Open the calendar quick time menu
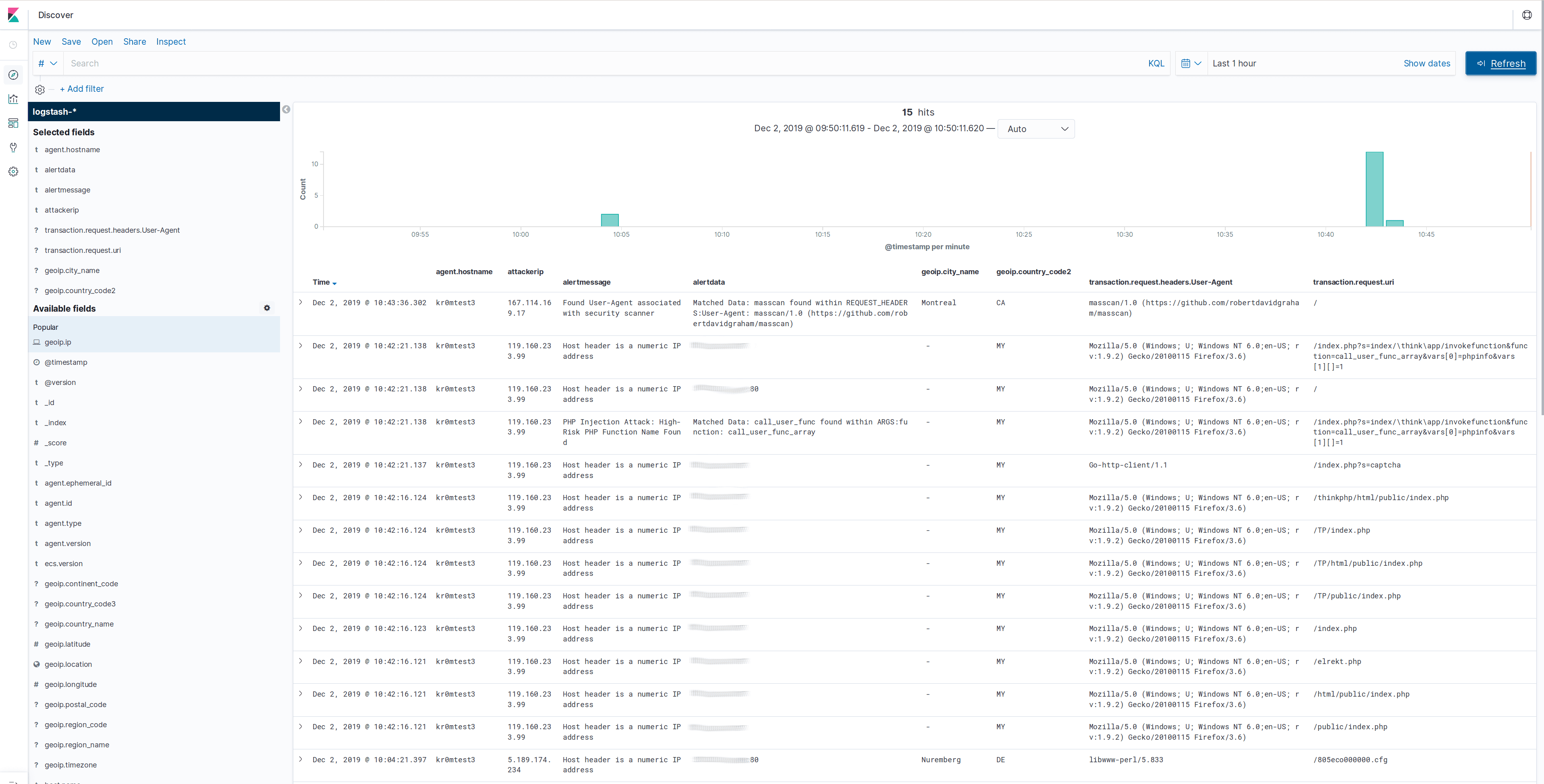The image size is (1544, 784). 1190,64
